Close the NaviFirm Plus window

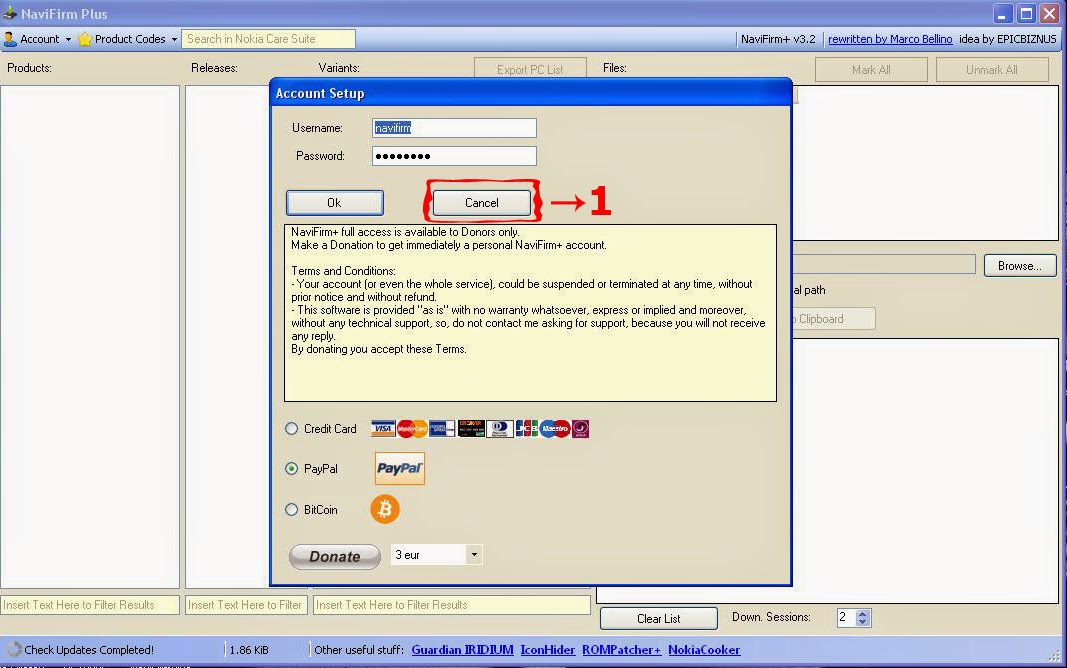click(x=1049, y=13)
